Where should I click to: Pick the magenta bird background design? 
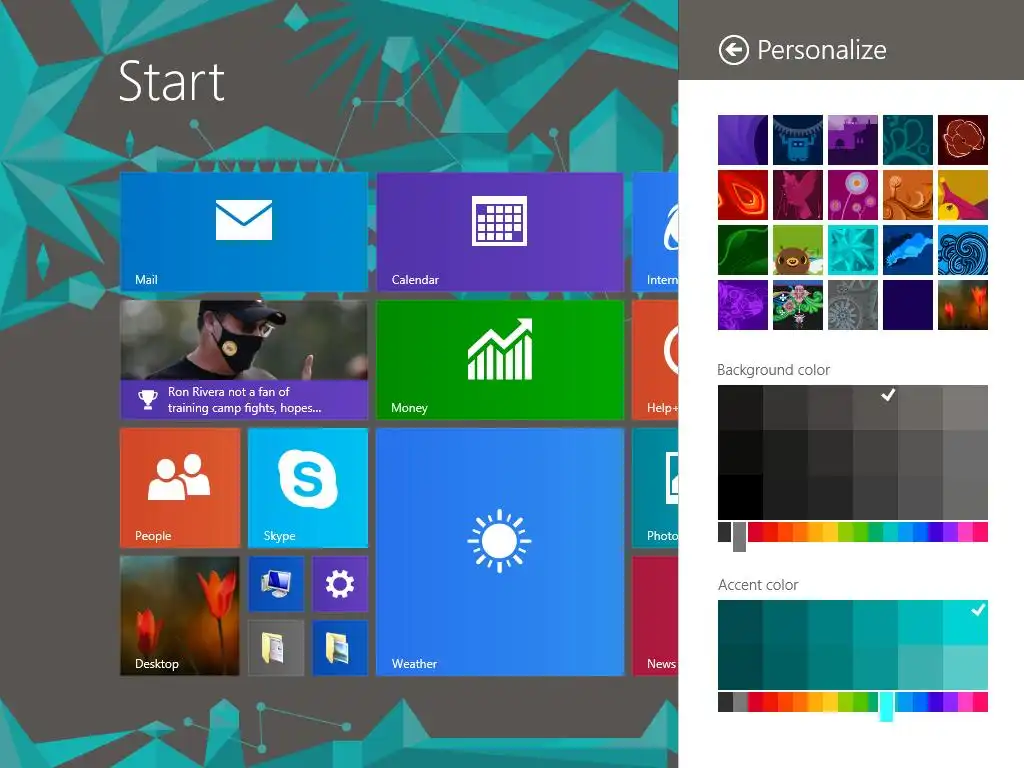[x=797, y=195]
